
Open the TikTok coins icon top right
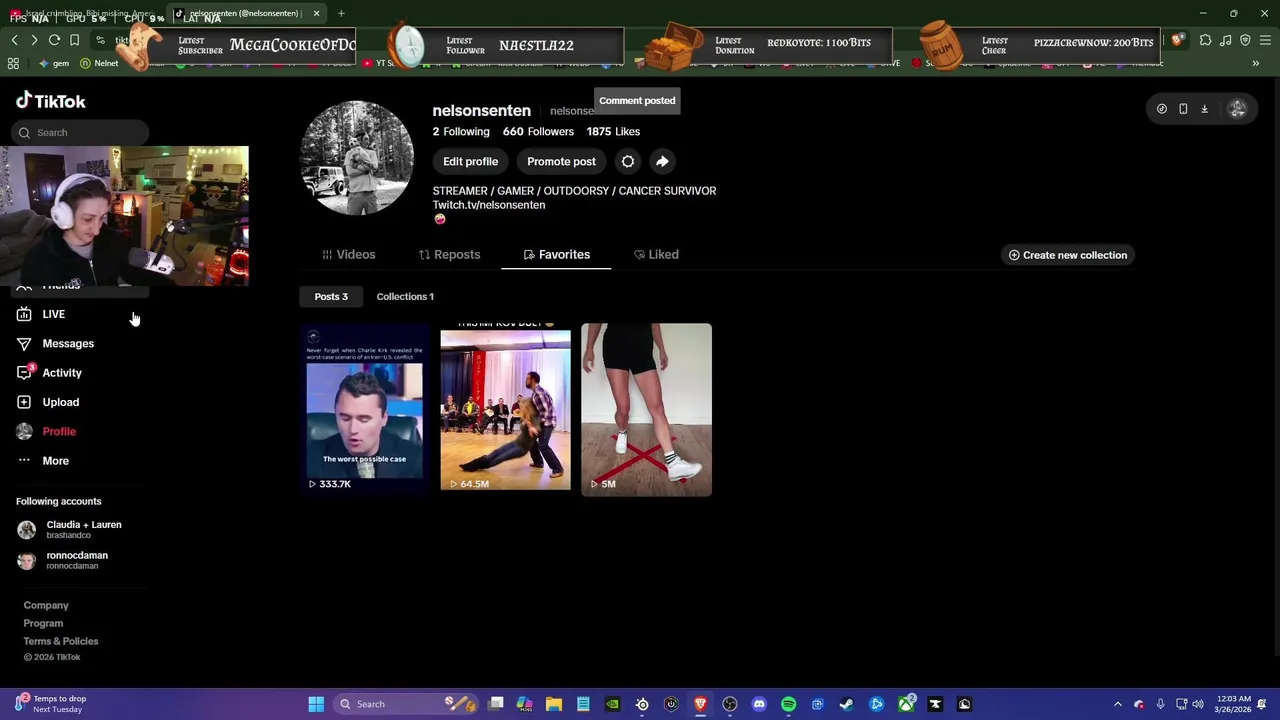tap(1161, 109)
